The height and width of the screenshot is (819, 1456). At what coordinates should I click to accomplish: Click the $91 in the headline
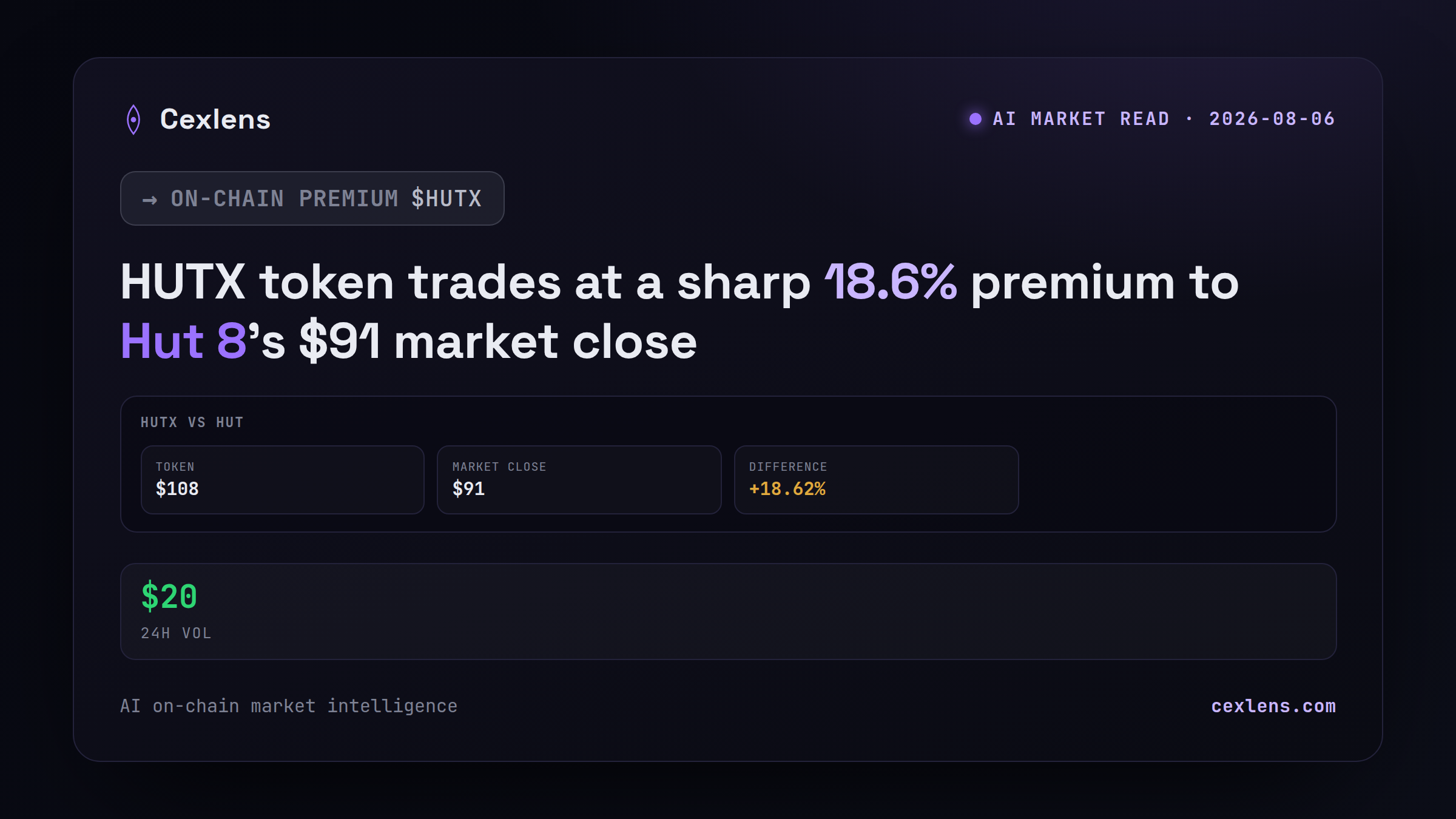pos(340,342)
